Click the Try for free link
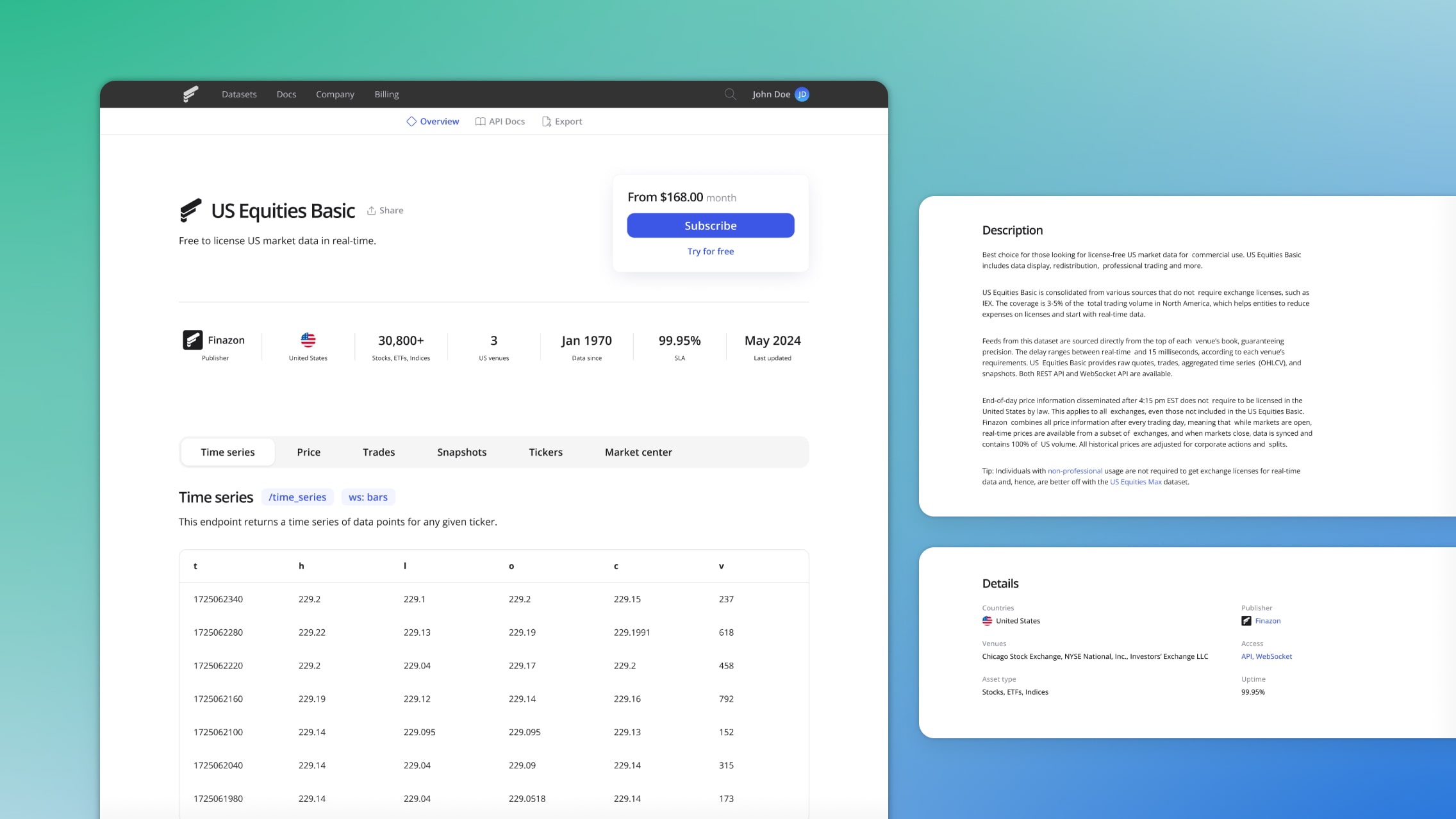Screen dimensions: 1456x819 click(x=710, y=251)
